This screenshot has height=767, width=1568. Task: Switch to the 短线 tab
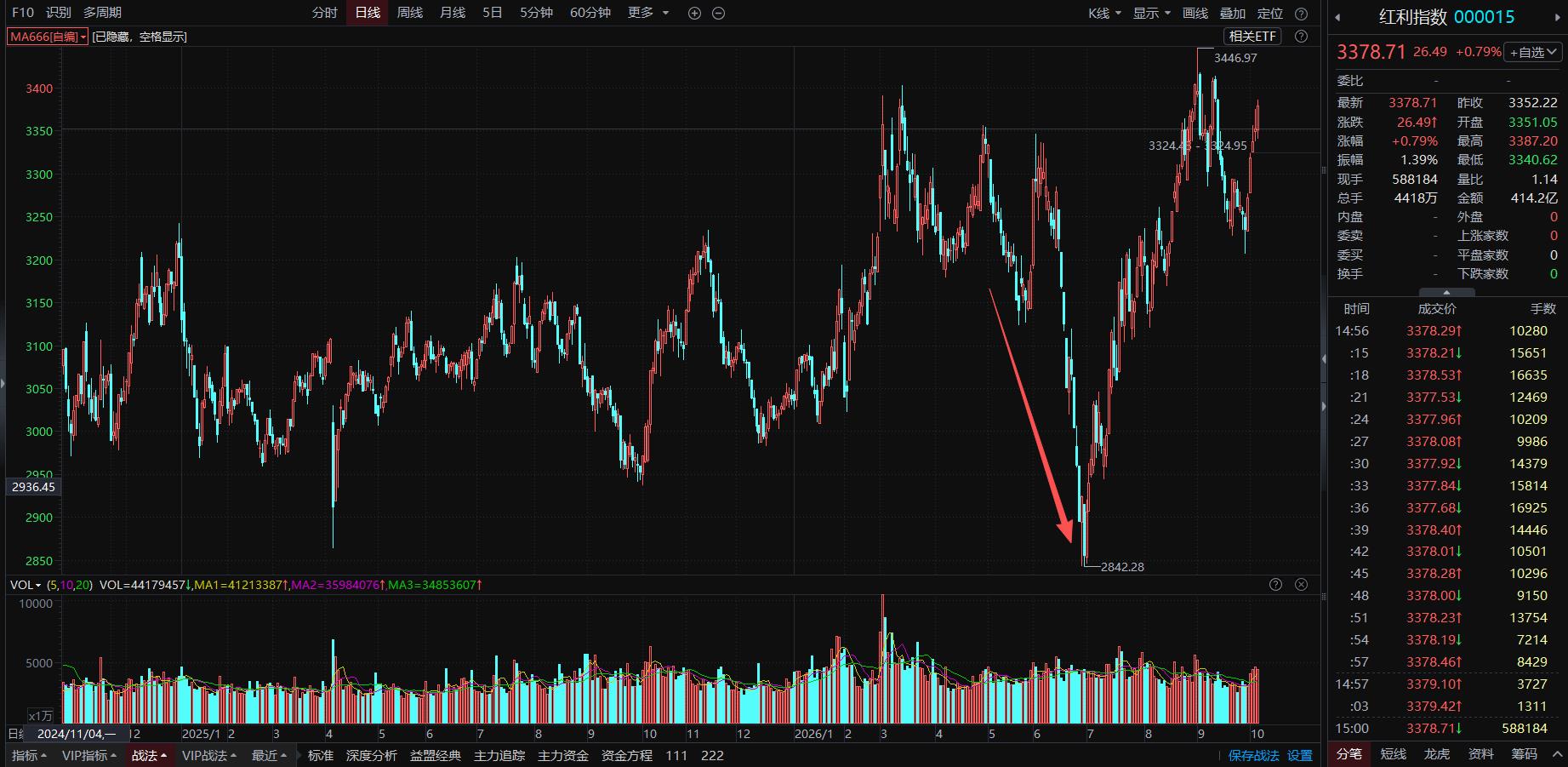coord(1393,753)
